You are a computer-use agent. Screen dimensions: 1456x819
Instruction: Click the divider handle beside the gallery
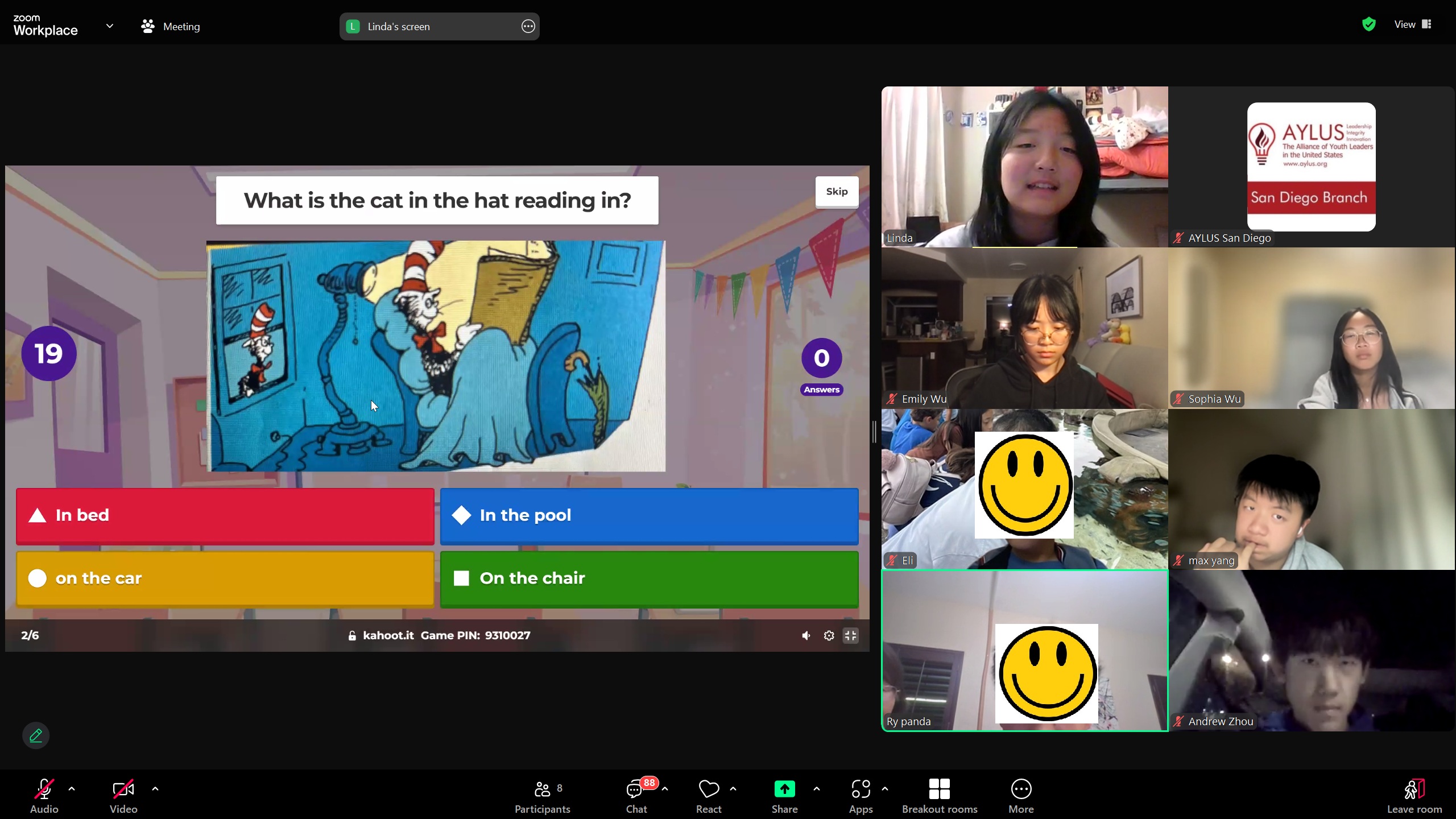875,432
